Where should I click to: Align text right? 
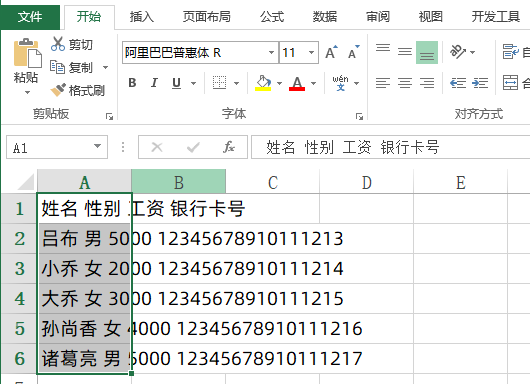pyautogui.click(x=427, y=83)
